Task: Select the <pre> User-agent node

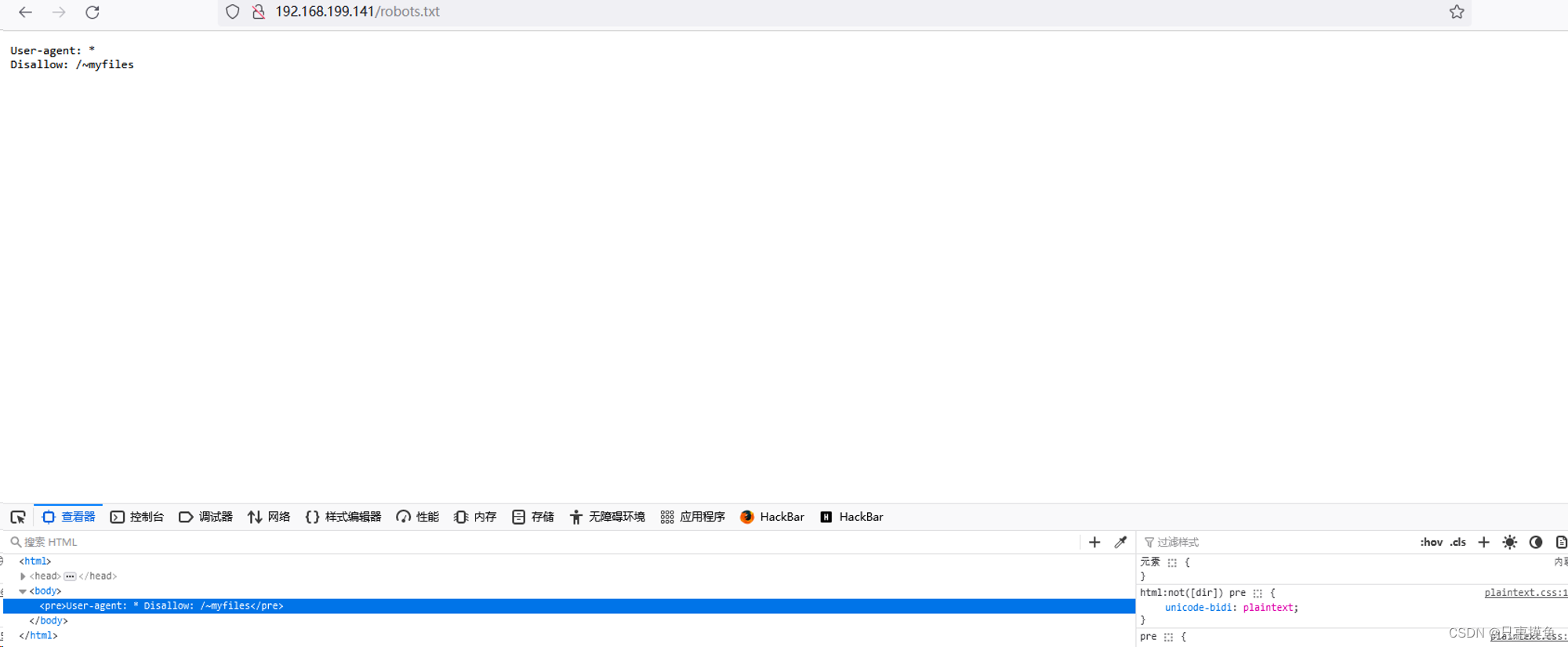Action: click(569, 606)
